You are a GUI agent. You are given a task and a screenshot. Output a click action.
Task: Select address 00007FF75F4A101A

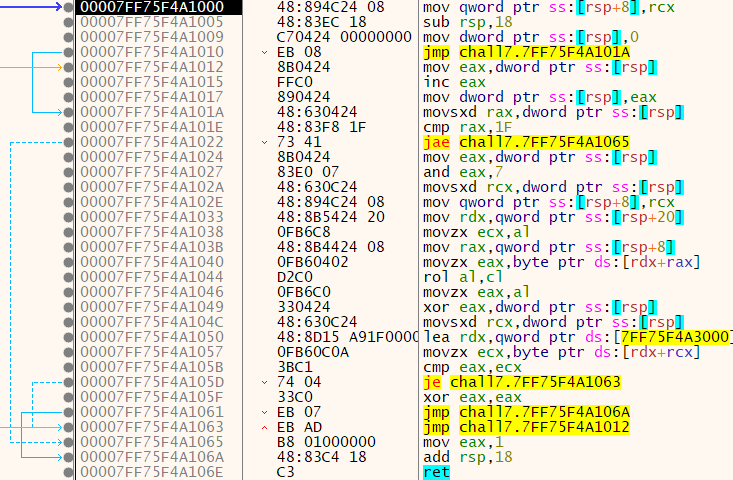[152, 112]
